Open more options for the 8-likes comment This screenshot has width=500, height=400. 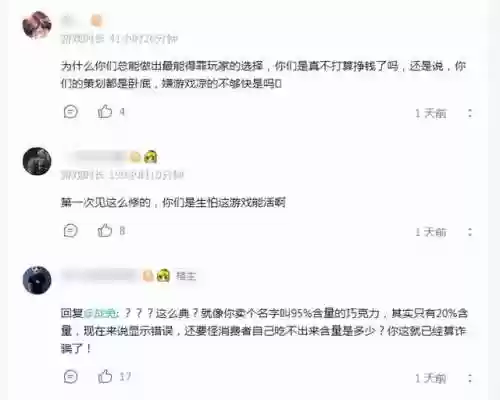470,232
